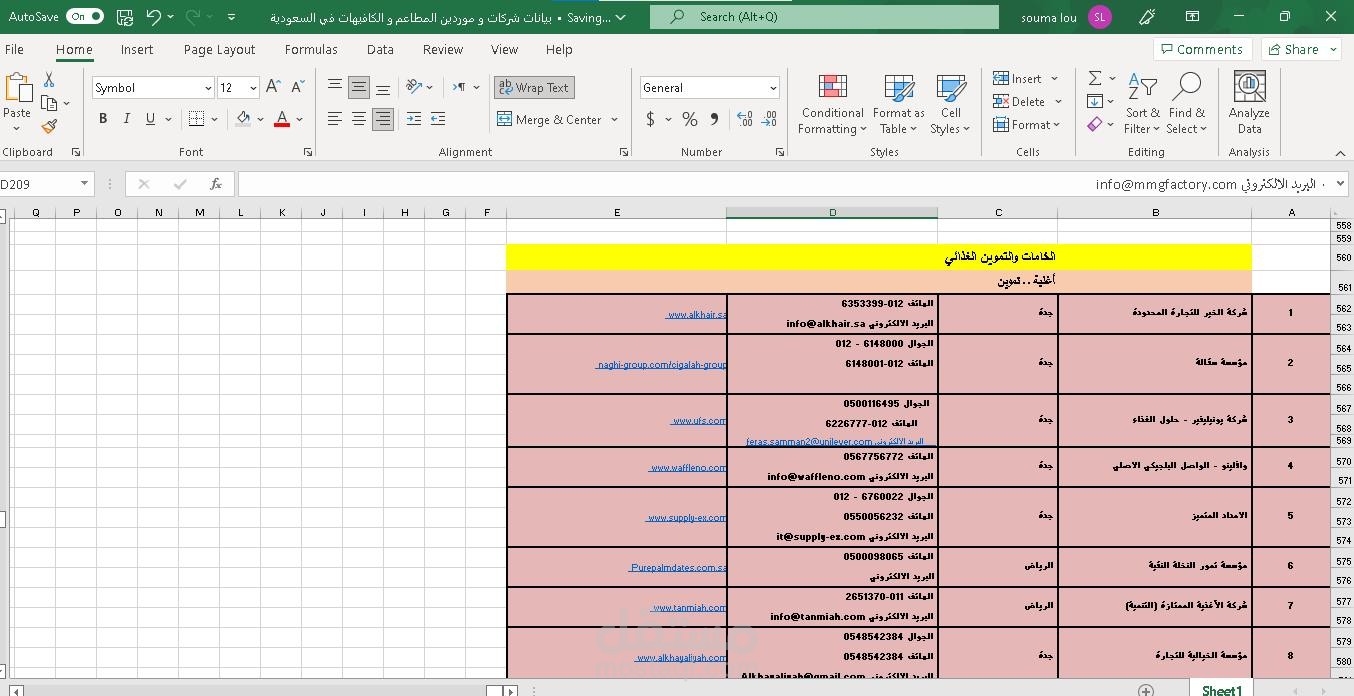Toggle align right
The width and height of the screenshot is (1354, 696).
coord(383,119)
